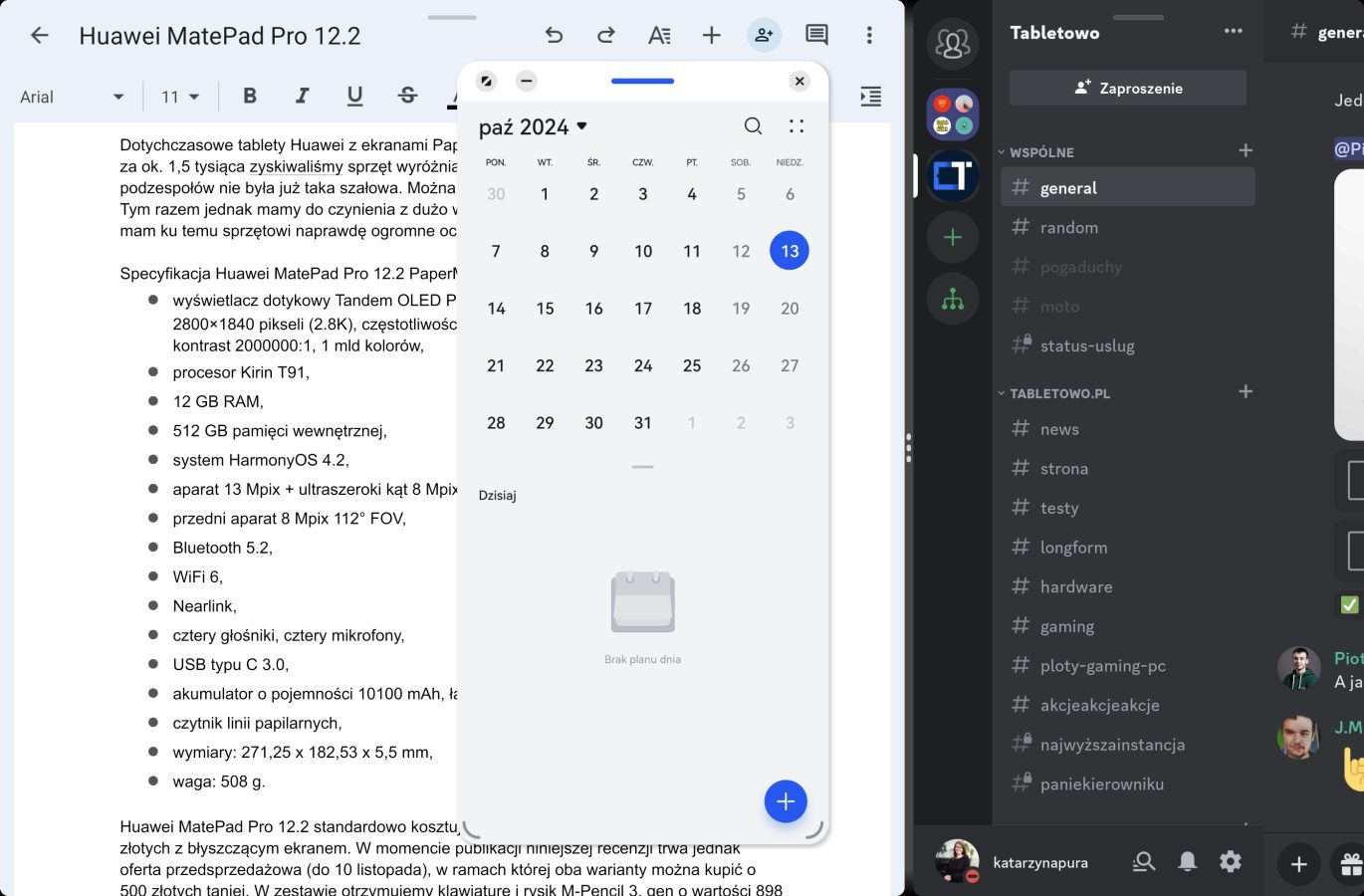This screenshot has width=1364, height=896.
Task: Toggle italic formatting
Action: tap(302, 96)
